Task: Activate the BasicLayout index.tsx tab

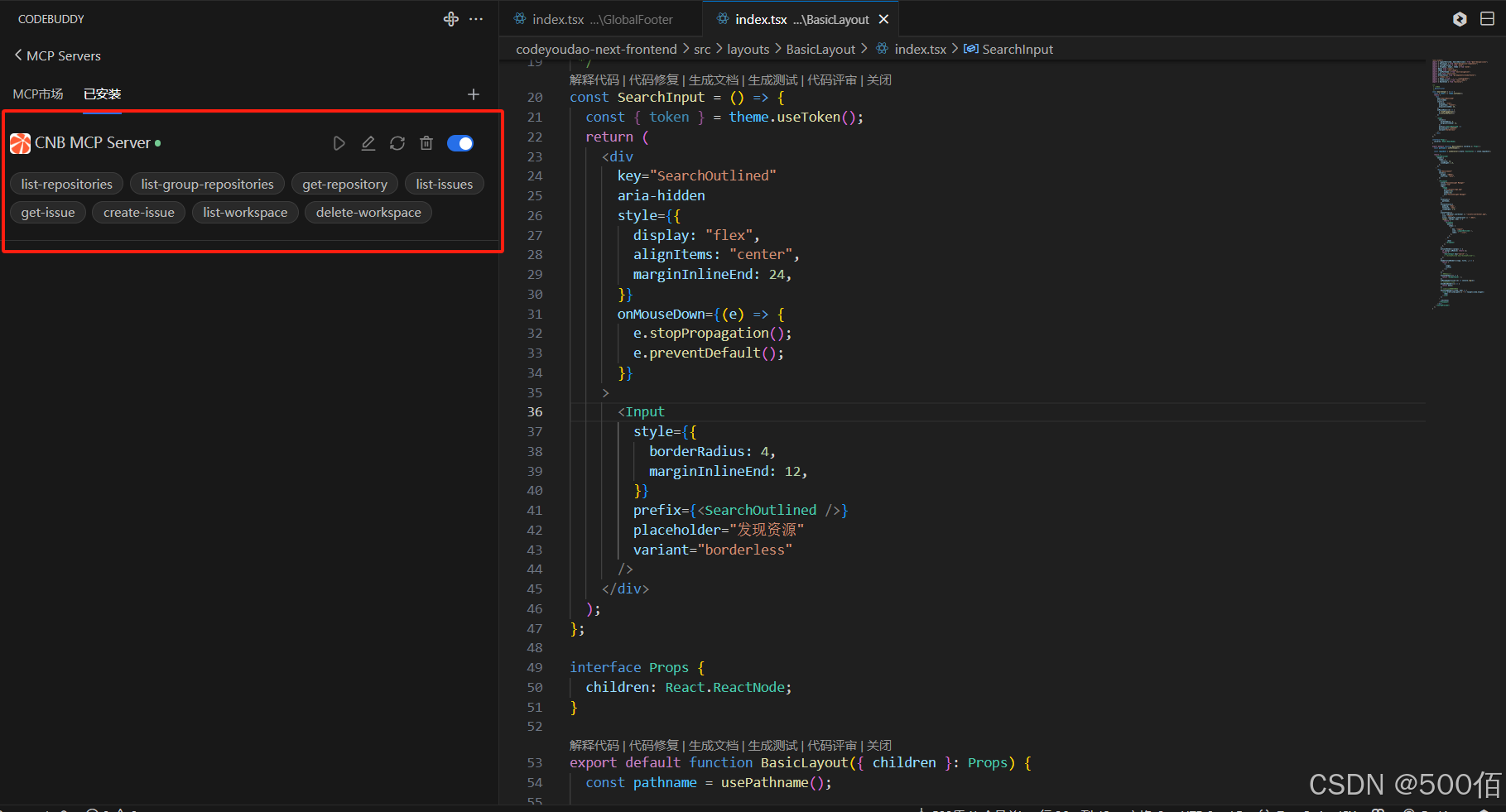Action: (801, 19)
